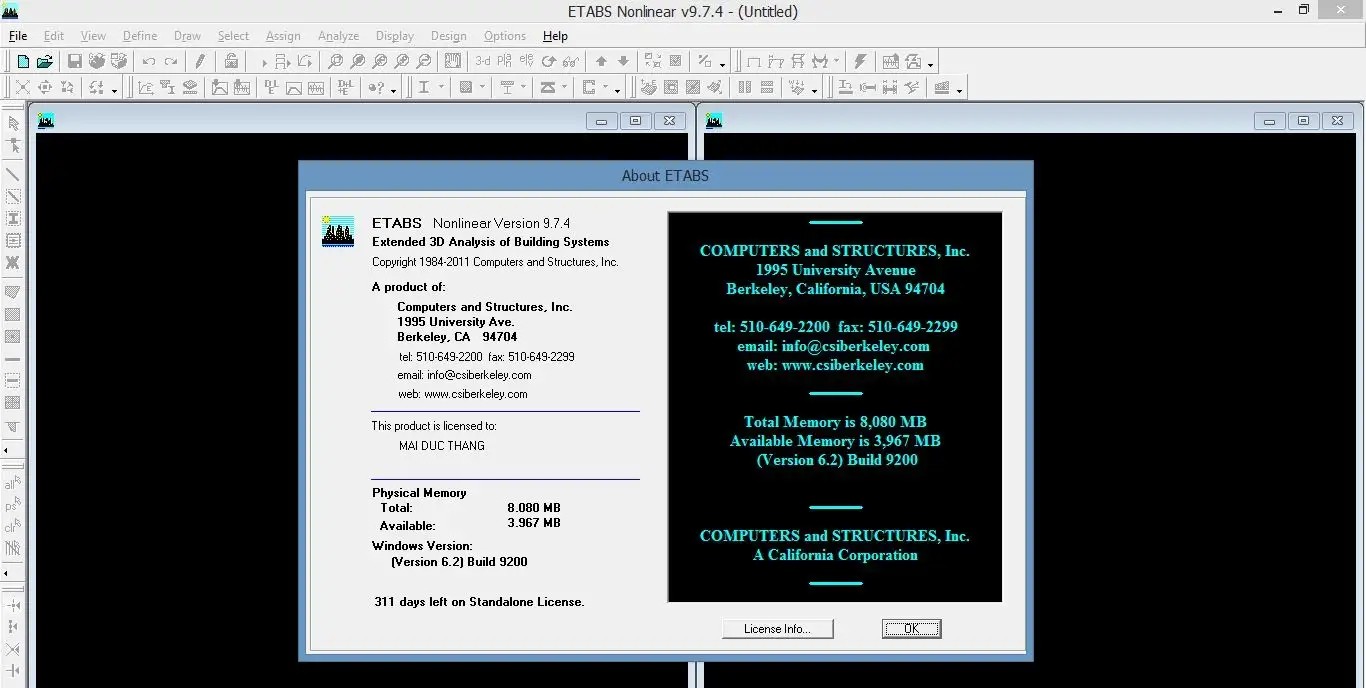Open an existing ETABS model
This screenshot has height=688, width=1366.
[44, 60]
